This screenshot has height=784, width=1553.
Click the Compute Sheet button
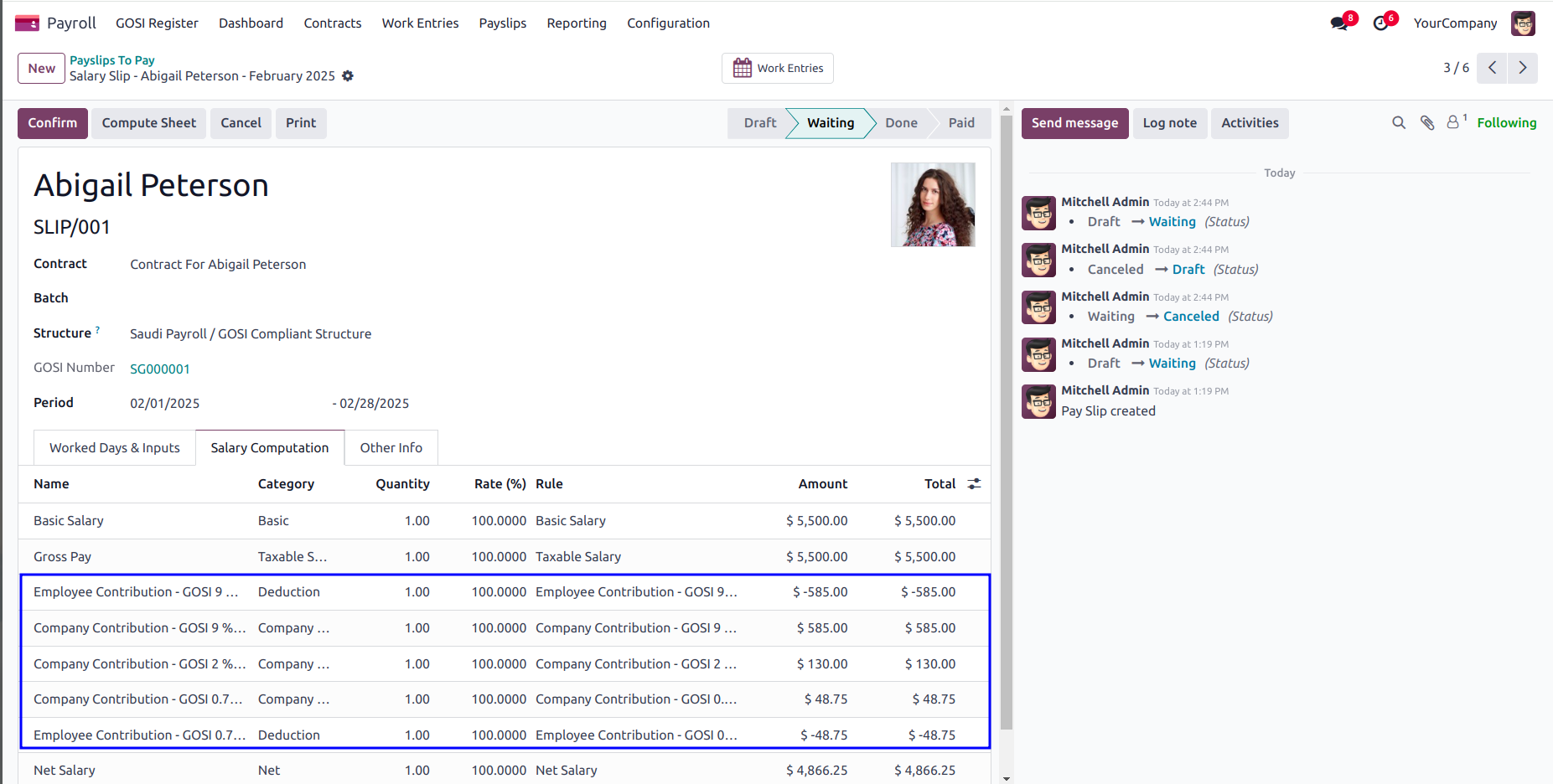point(149,123)
